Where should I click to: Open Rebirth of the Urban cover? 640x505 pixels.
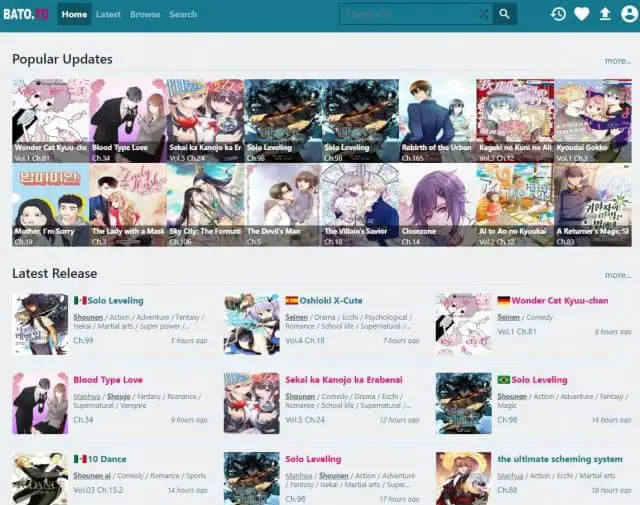tap(438, 121)
